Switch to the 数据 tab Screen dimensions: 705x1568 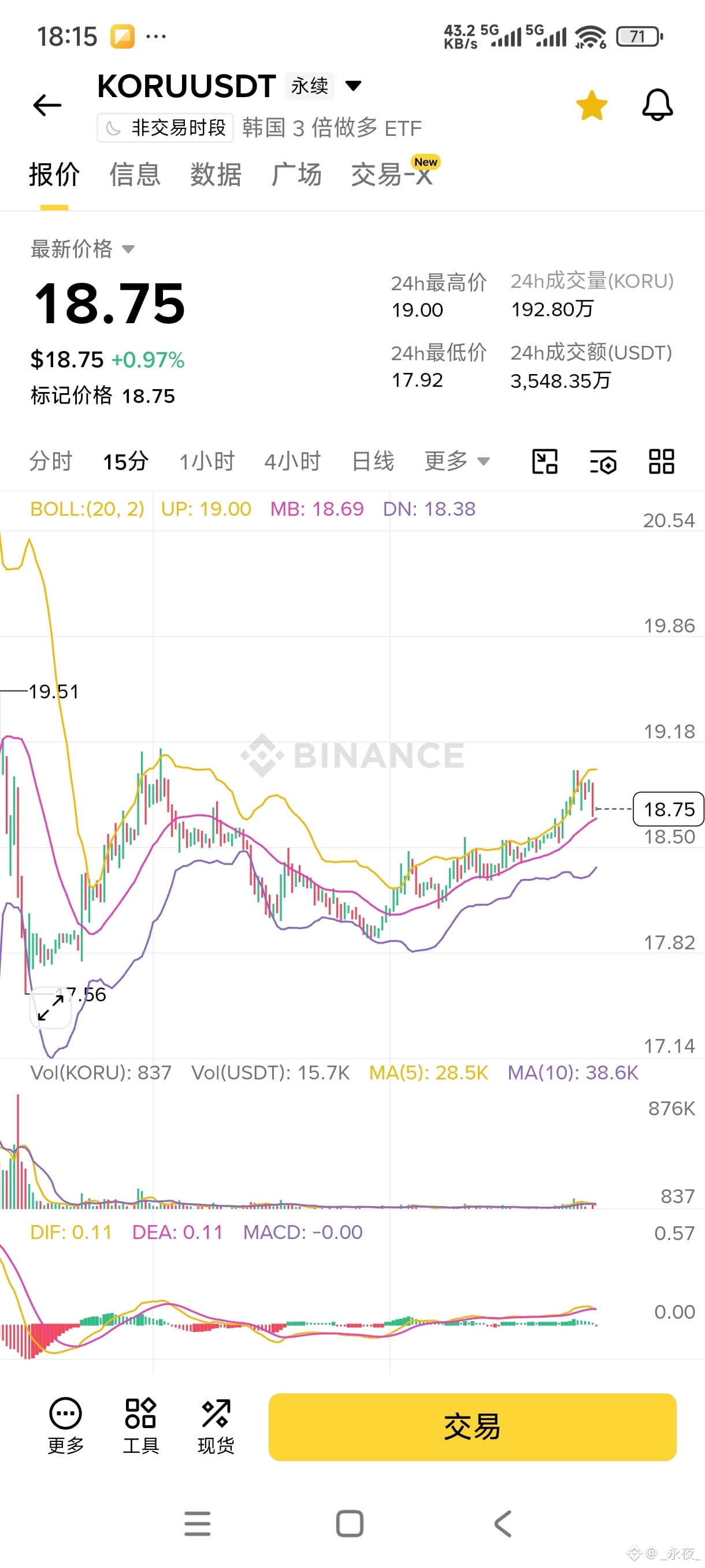point(216,175)
